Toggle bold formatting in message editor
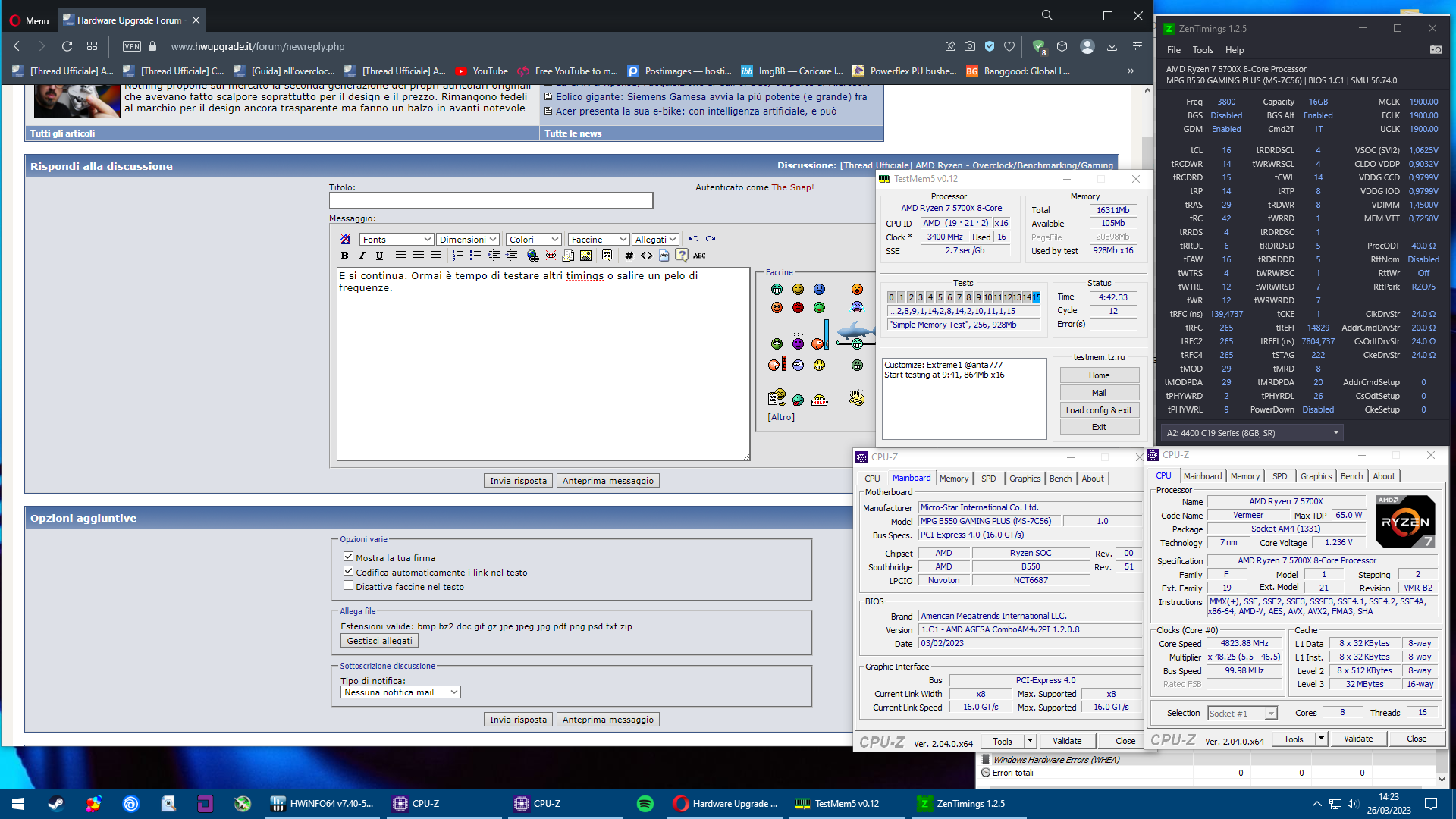1456x819 pixels. coord(344,256)
